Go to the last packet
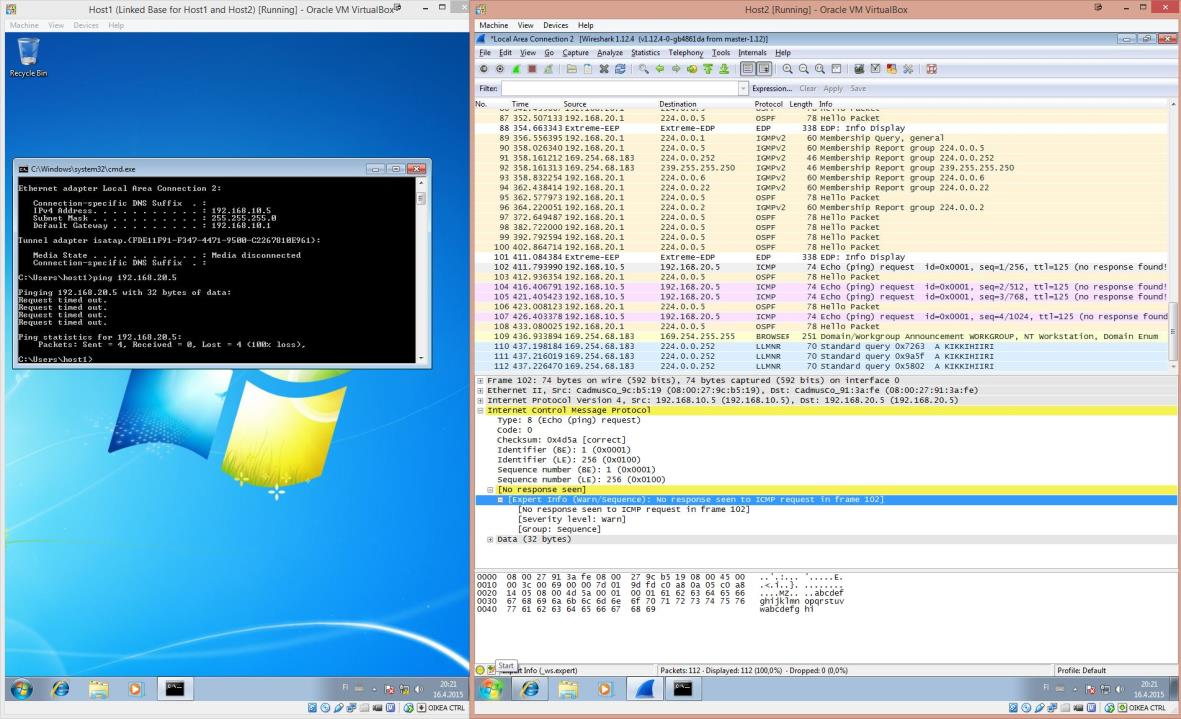The height and width of the screenshot is (719, 1181). pyautogui.click(x=724, y=69)
